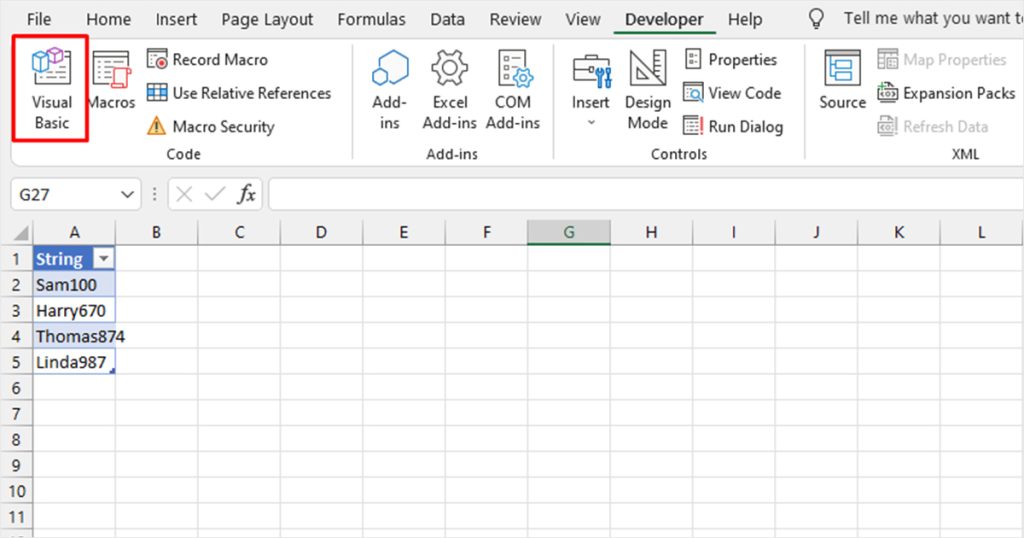Select row 6 header
1024x538 pixels.
click(16, 388)
